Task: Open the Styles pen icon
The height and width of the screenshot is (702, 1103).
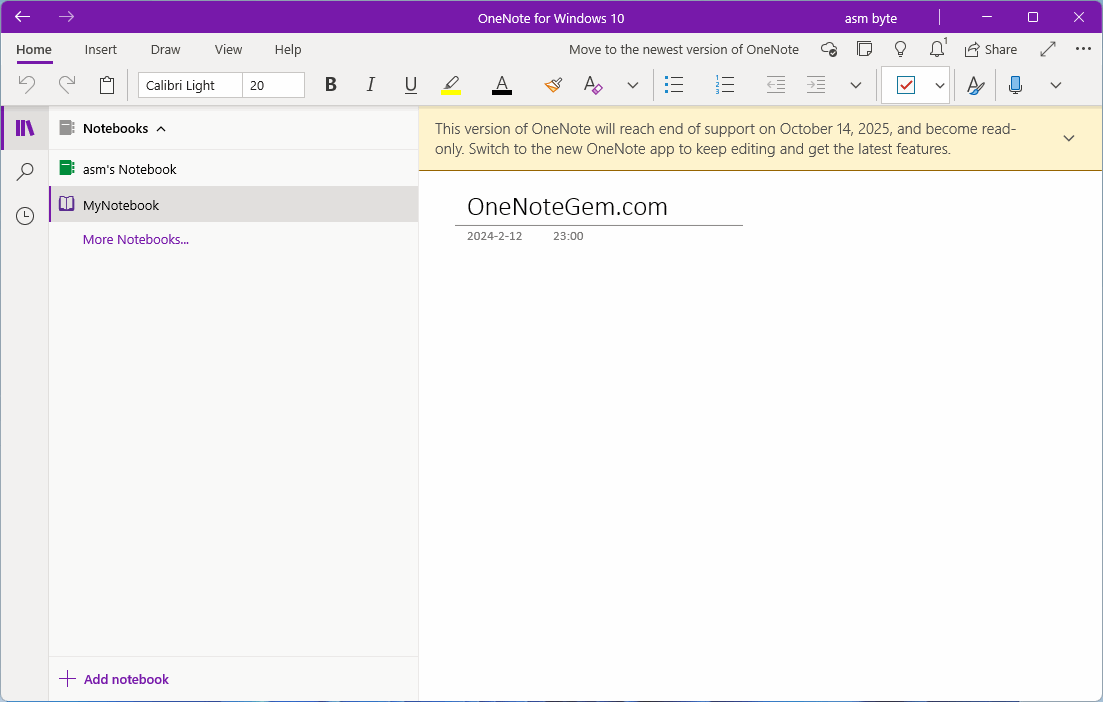Action: (x=975, y=85)
